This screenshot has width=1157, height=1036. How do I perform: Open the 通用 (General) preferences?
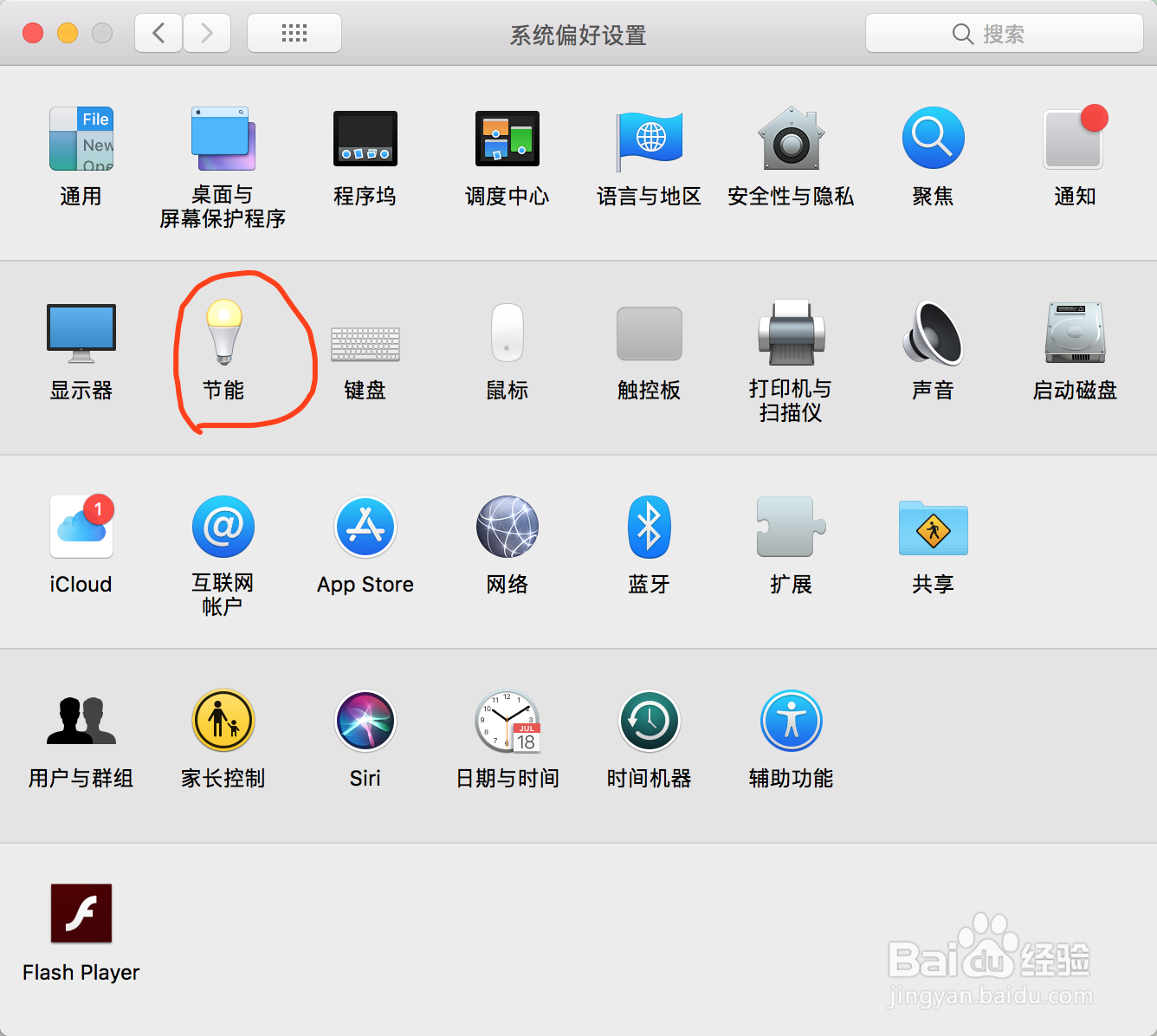81,139
